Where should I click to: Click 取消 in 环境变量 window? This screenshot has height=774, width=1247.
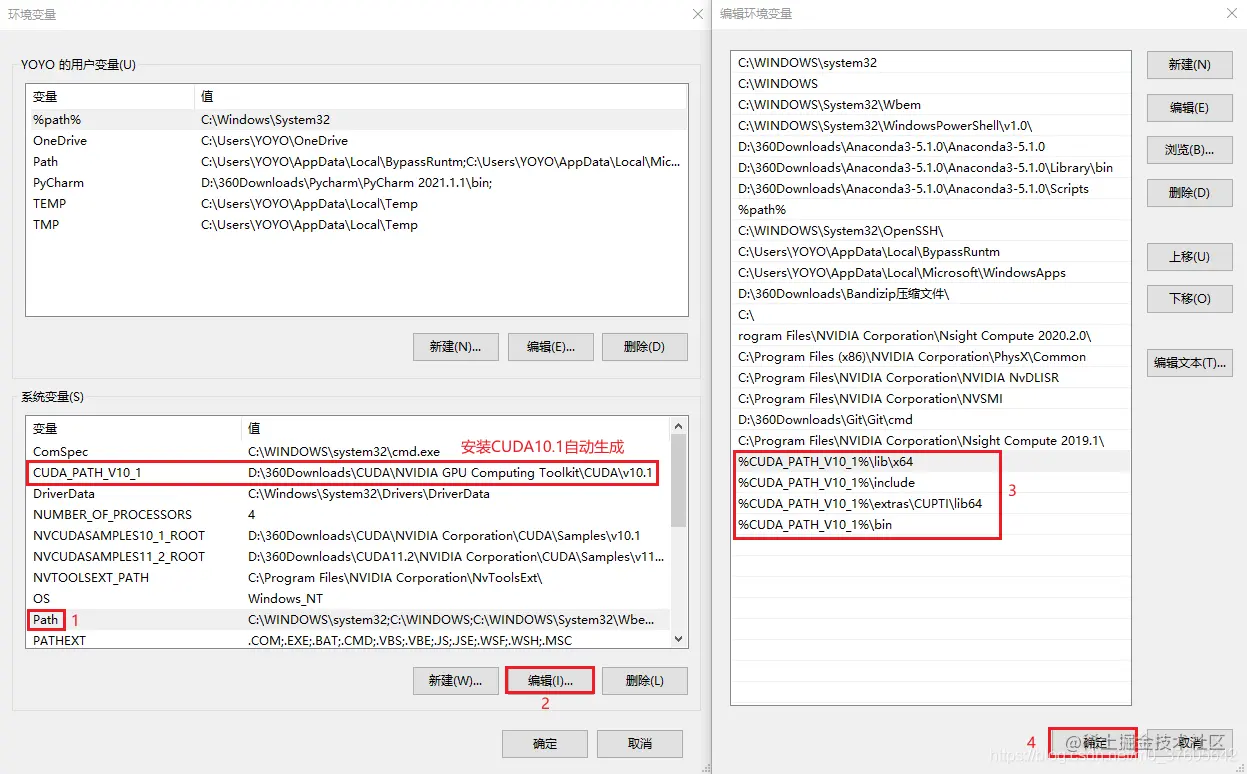[x=640, y=744]
